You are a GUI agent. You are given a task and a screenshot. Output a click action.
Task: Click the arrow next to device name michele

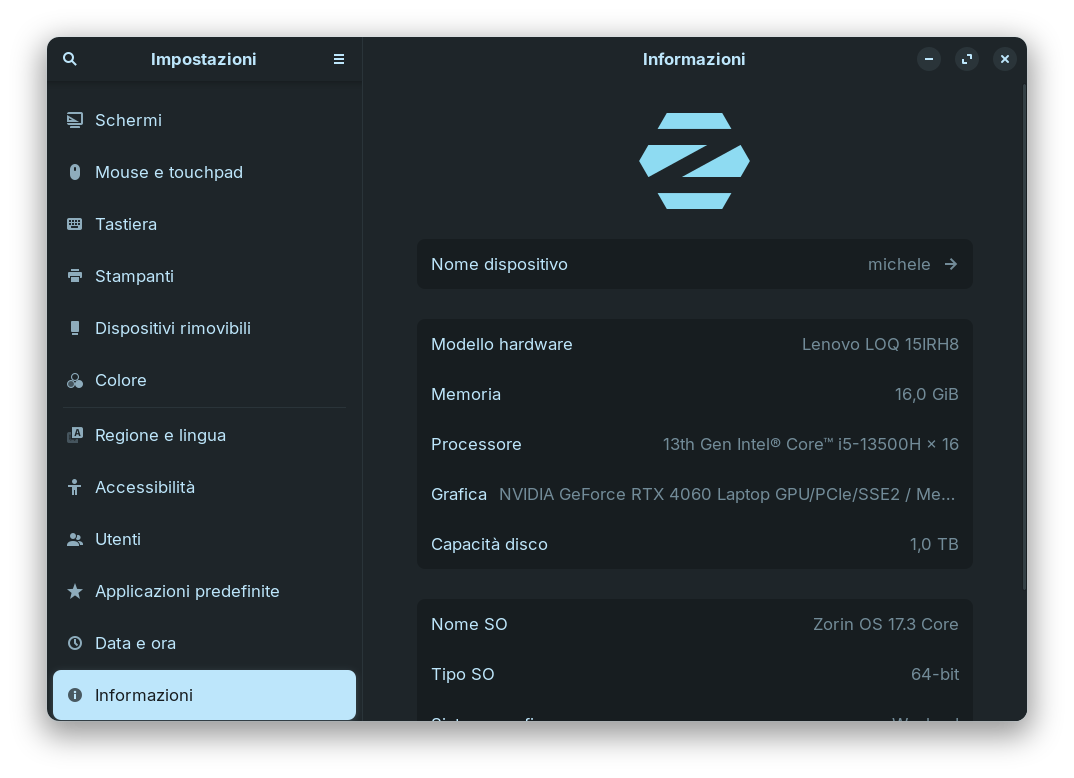tap(951, 264)
